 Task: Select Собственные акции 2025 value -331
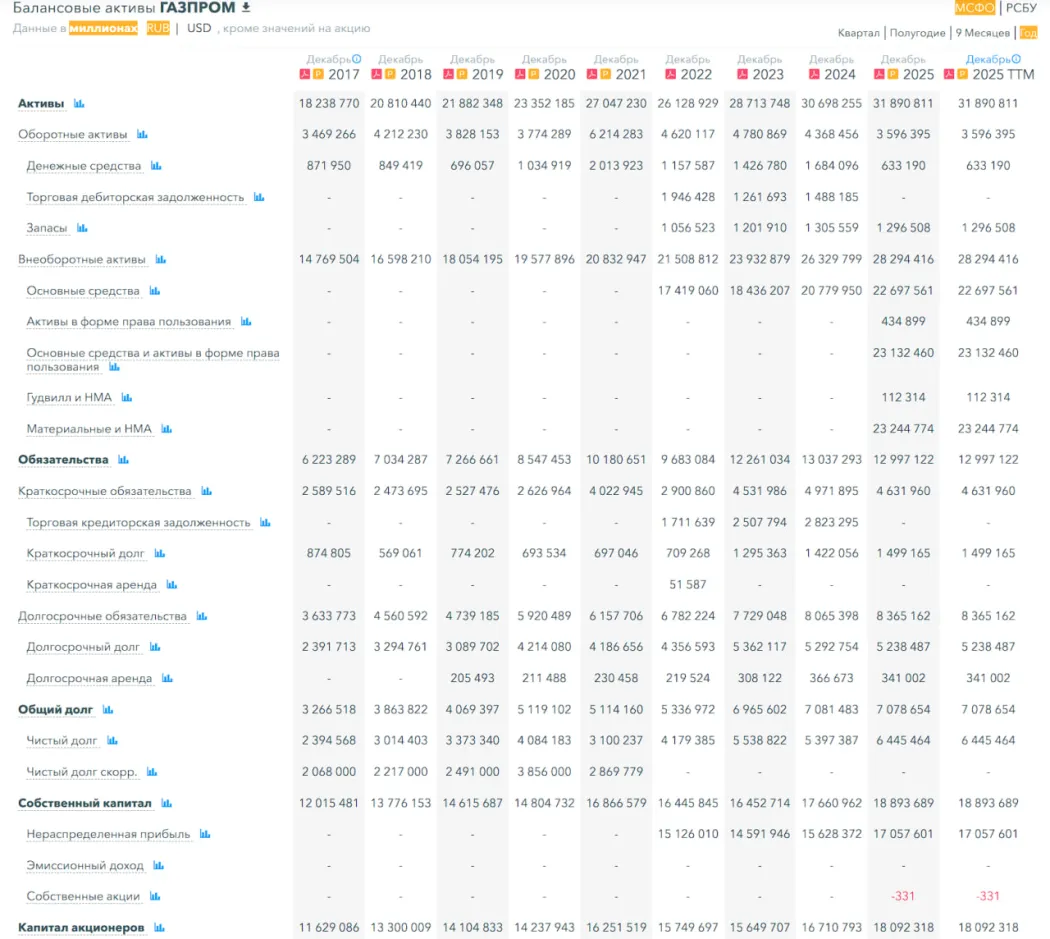point(903,896)
